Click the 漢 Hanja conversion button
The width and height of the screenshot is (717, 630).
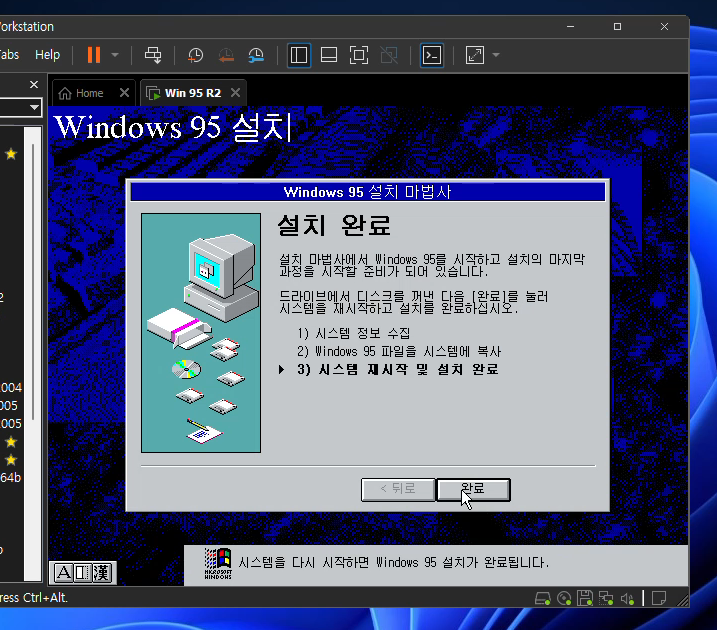(x=102, y=572)
